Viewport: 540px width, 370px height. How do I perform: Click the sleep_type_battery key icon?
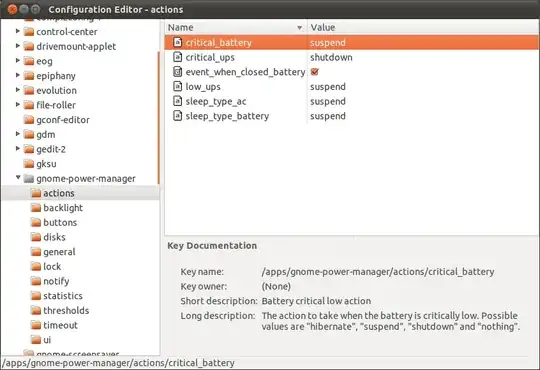point(177,115)
